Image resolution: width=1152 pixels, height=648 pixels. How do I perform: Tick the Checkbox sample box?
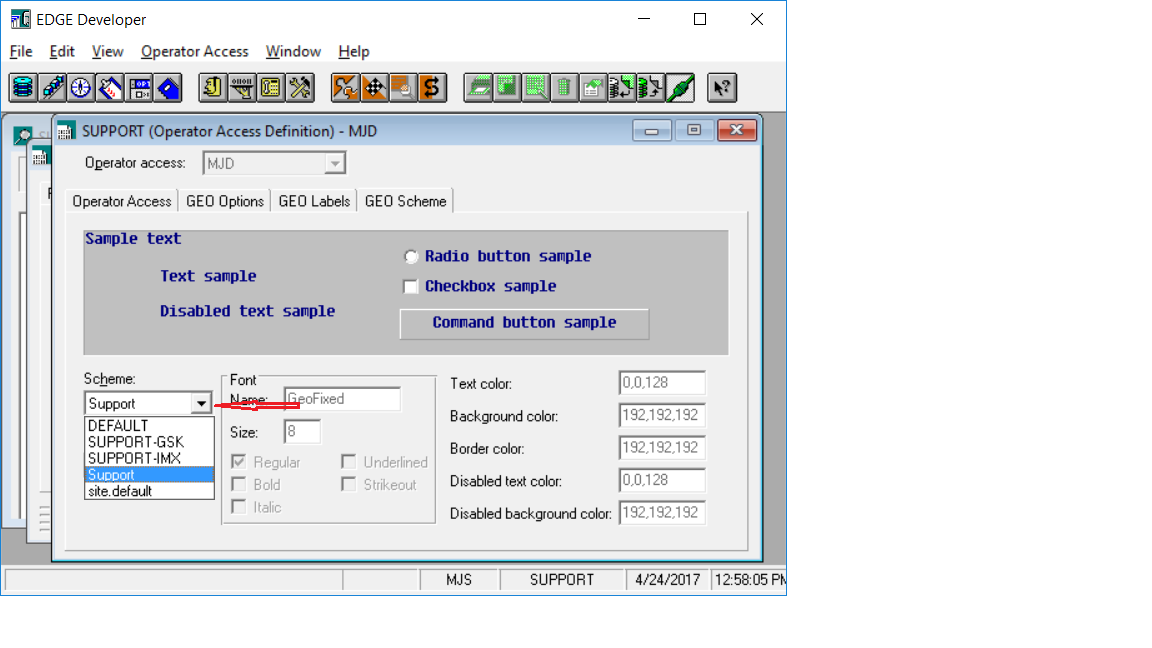click(411, 287)
